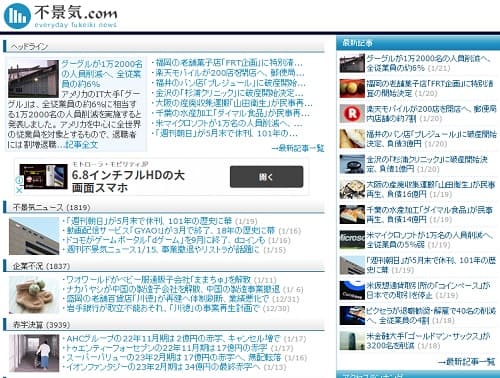Open headline link about 週刊朝日 5月末で休刊
Image resolution: width=500 pixels, height=378 pixels.
[226, 133]
